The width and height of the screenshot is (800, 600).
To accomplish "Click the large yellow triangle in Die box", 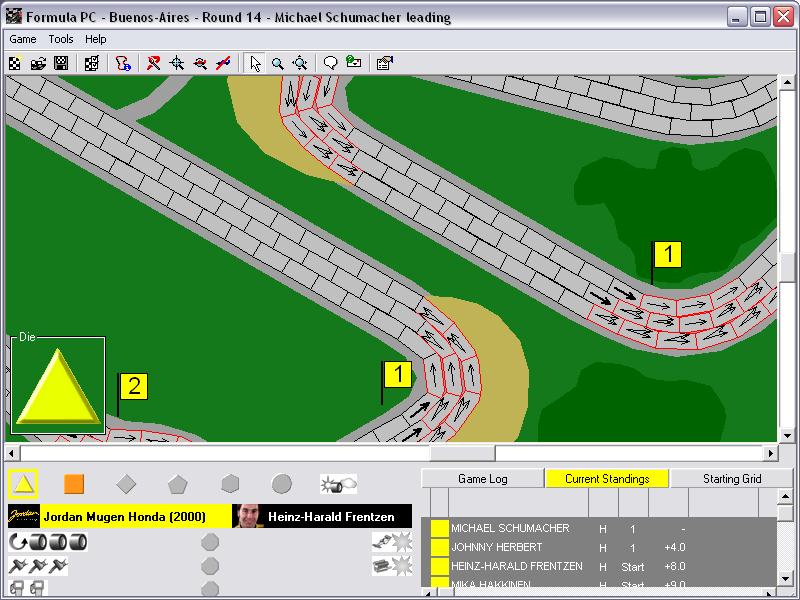I will coord(58,388).
